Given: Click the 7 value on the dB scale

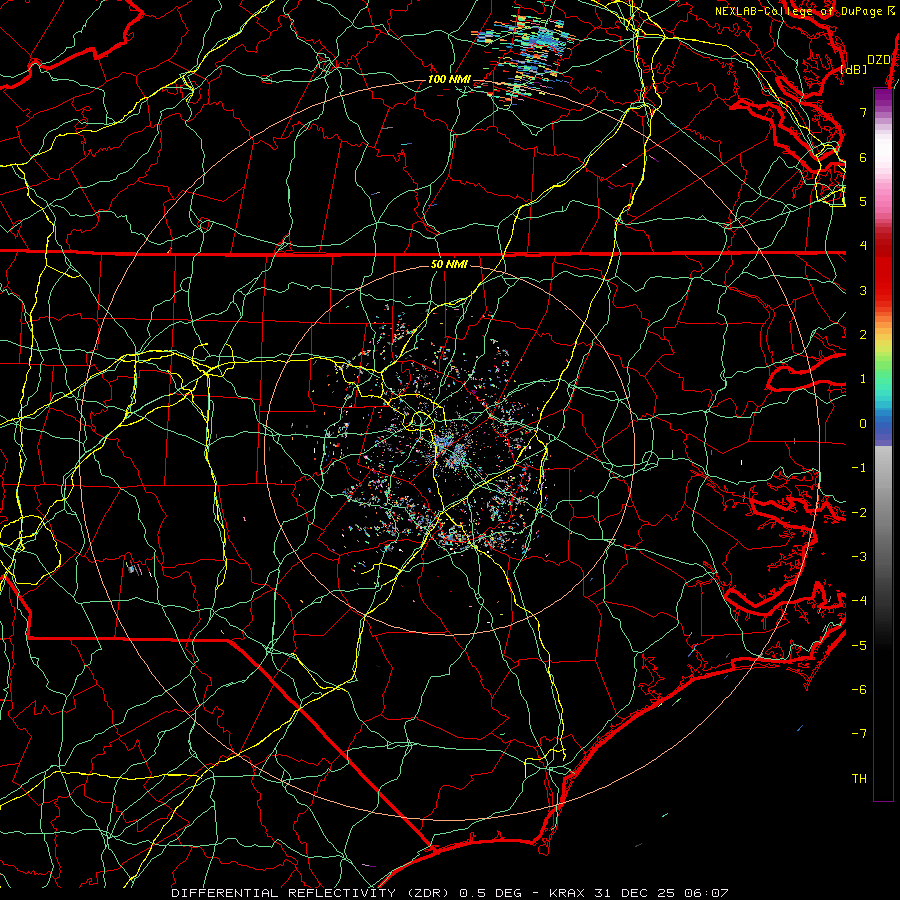Looking at the screenshot, I should pos(863,112).
